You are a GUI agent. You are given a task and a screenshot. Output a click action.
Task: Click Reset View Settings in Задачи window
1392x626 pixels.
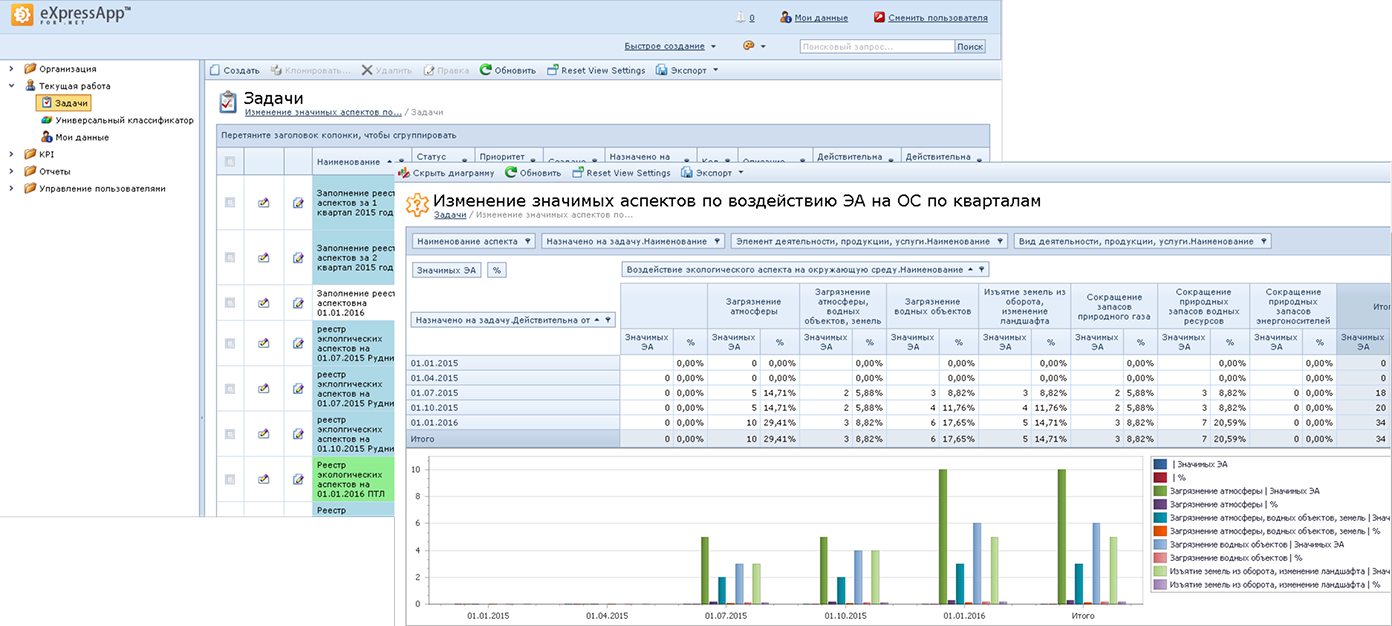(596, 70)
